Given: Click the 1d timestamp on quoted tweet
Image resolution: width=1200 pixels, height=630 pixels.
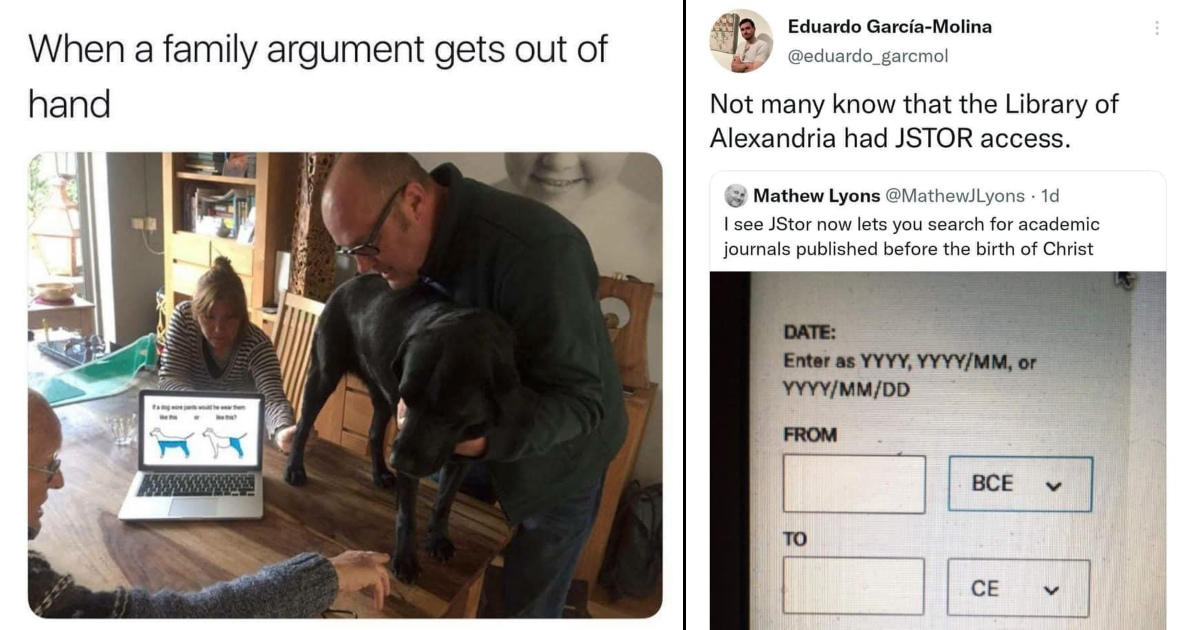Looking at the screenshot, I should [1050, 195].
